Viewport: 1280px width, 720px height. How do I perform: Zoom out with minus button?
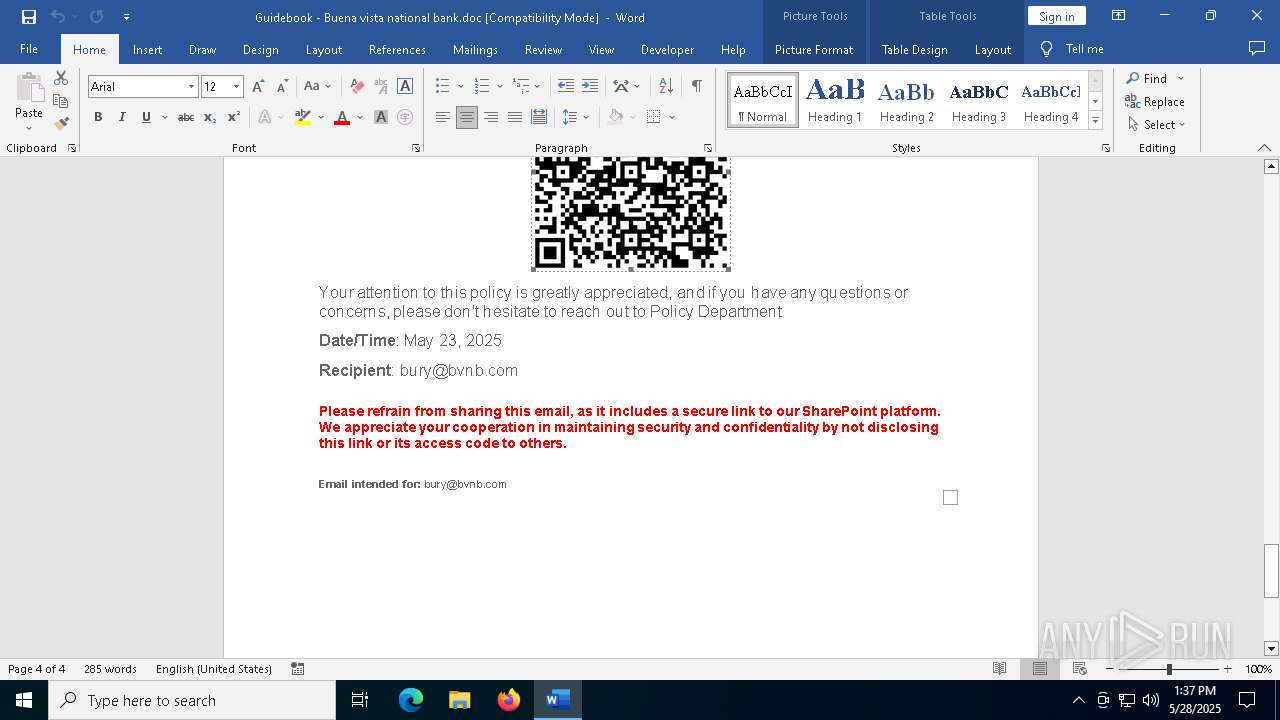point(1110,669)
